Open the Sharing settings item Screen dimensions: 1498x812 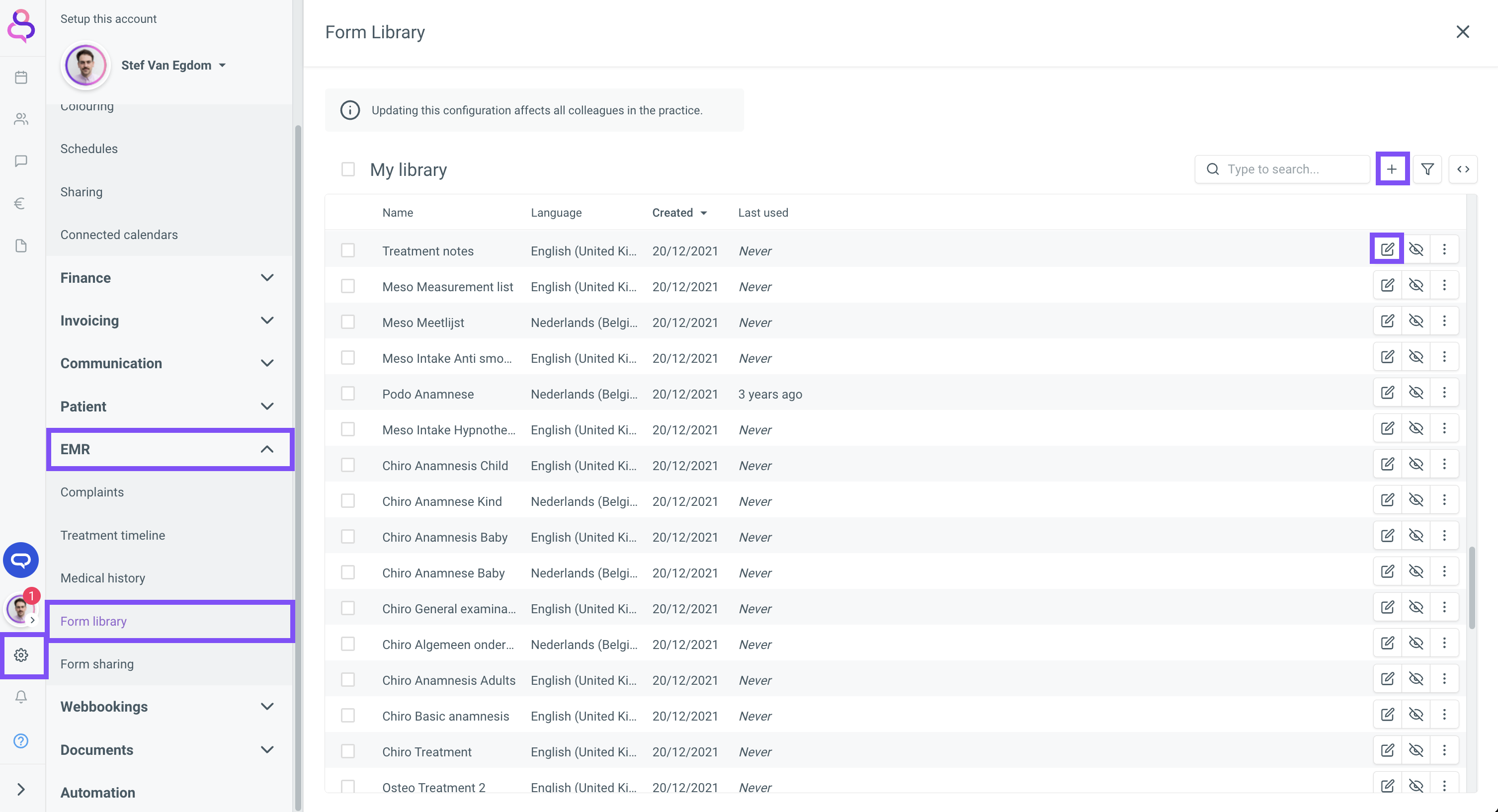click(x=168, y=192)
